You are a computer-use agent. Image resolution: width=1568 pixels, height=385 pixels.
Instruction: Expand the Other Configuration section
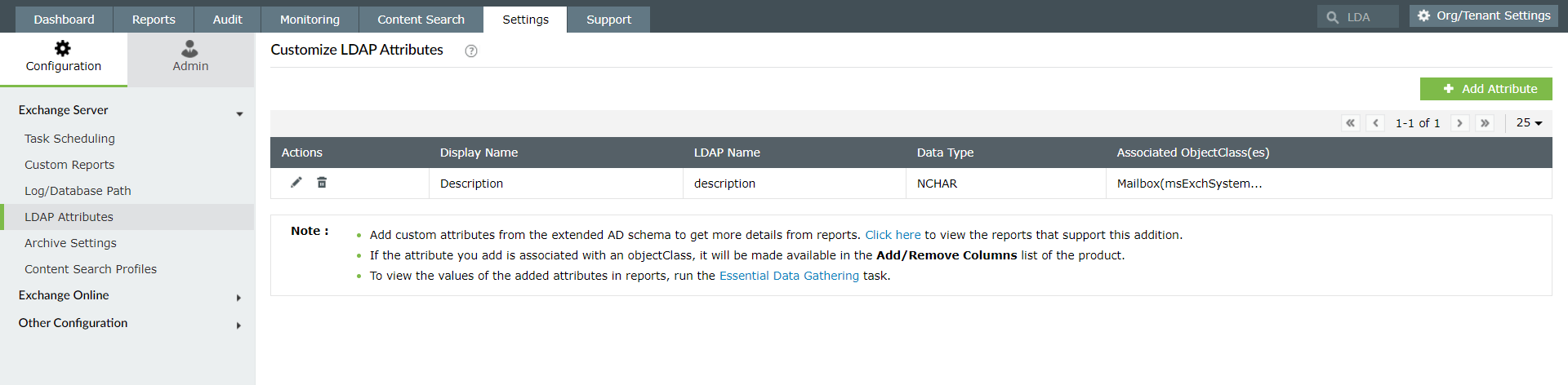(238, 325)
